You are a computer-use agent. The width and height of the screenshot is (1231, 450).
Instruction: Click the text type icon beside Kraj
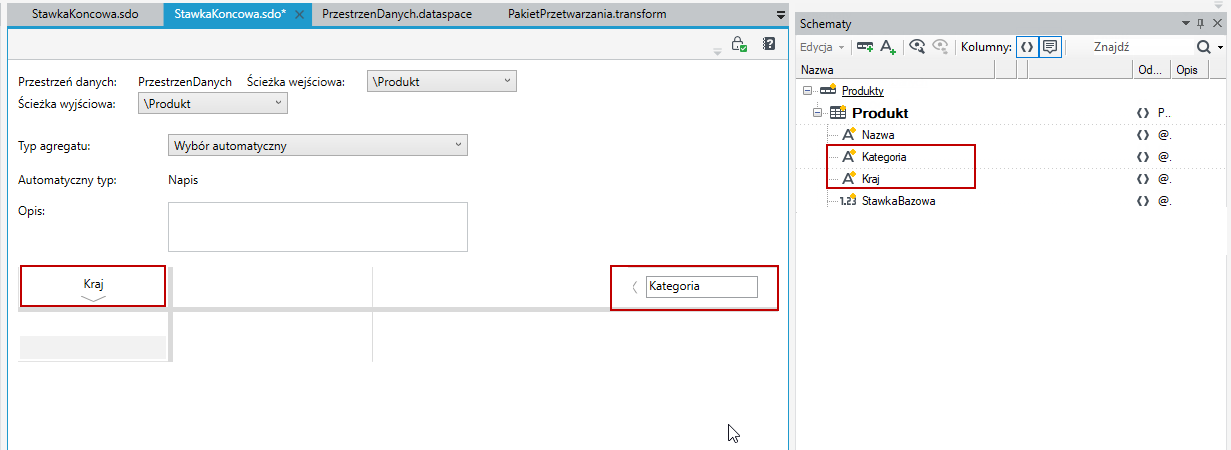click(x=849, y=178)
